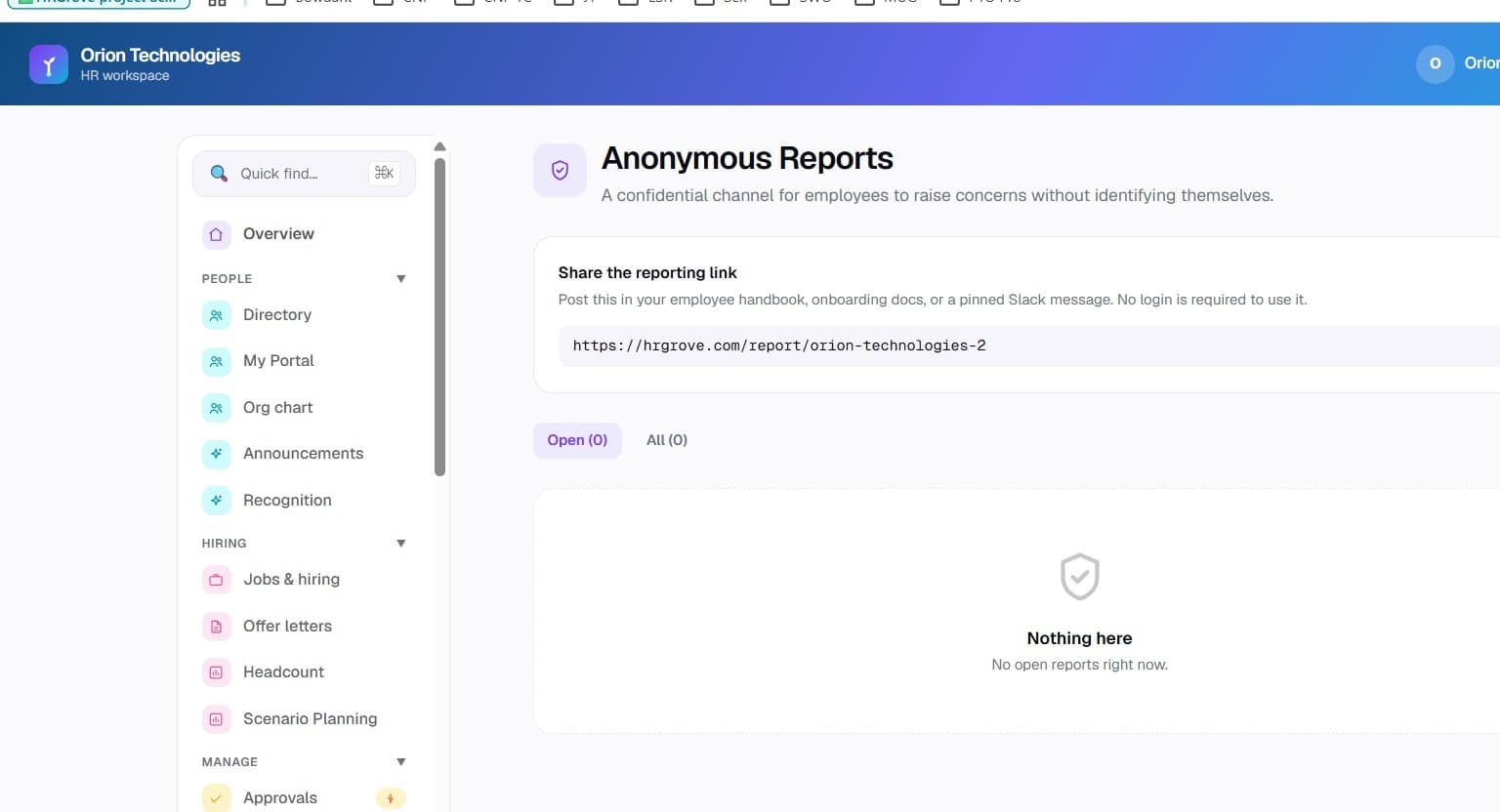
Task: Click the Jobs & hiring briefcase icon
Action: coord(217,580)
